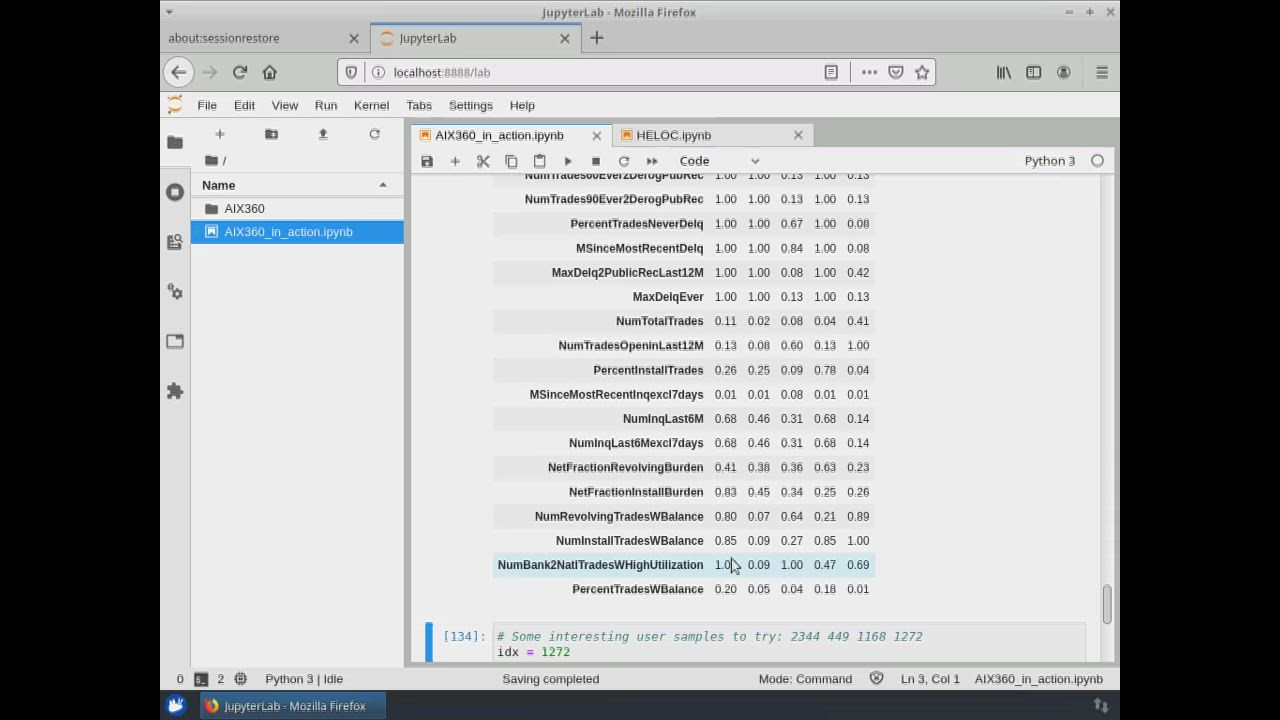Open the Settings menu
The height and width of the screenshot is (720, 1280).
coord(471,105)
